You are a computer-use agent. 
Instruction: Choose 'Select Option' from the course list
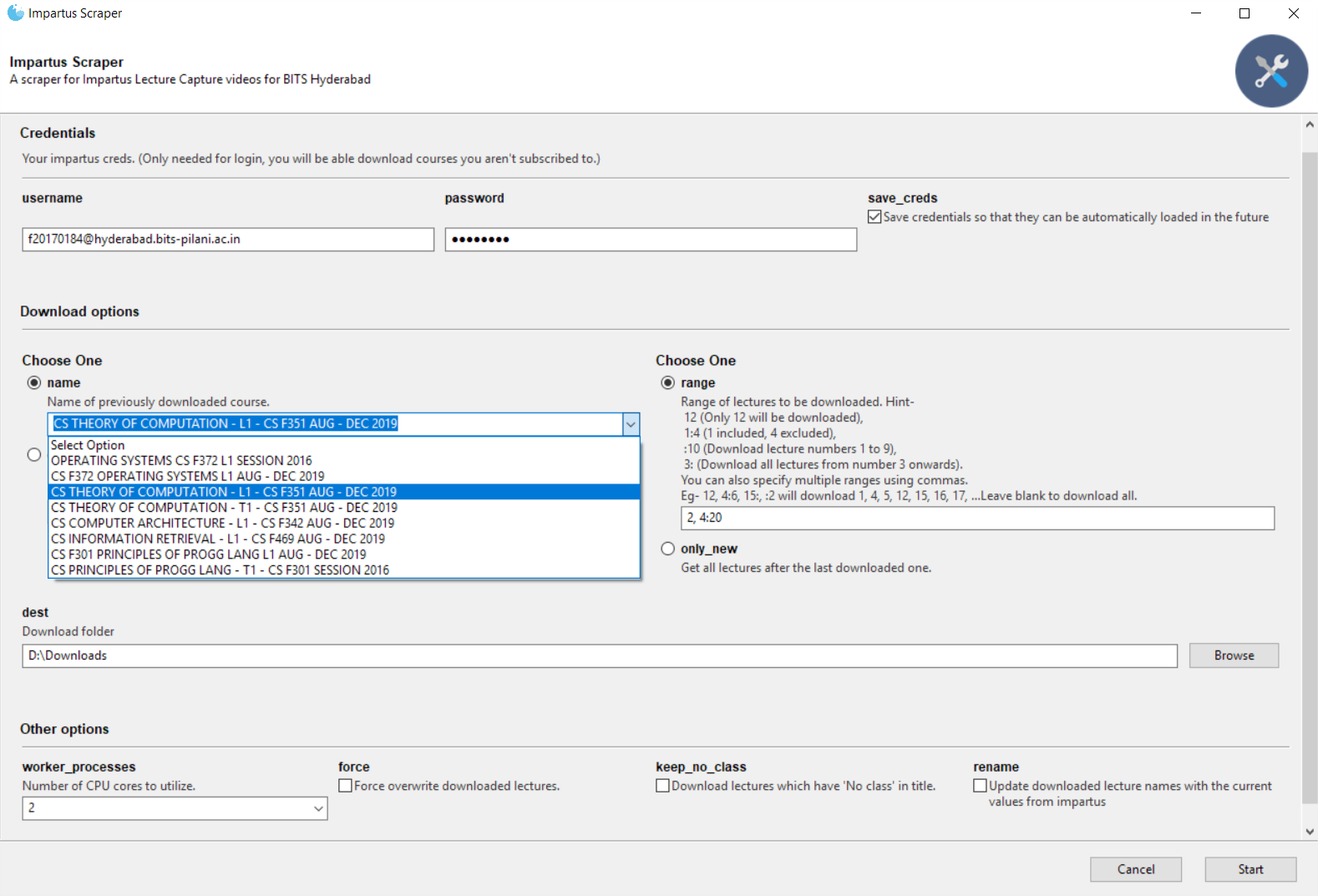click(x=344, y=445)
